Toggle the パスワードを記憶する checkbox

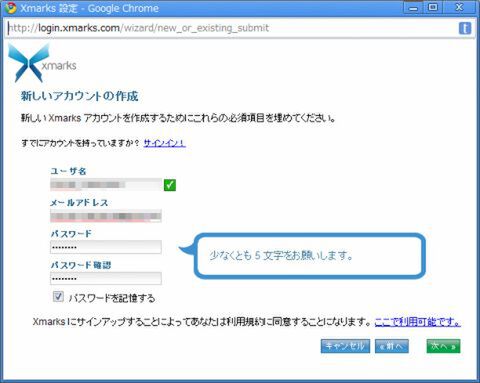coord(58,296)
